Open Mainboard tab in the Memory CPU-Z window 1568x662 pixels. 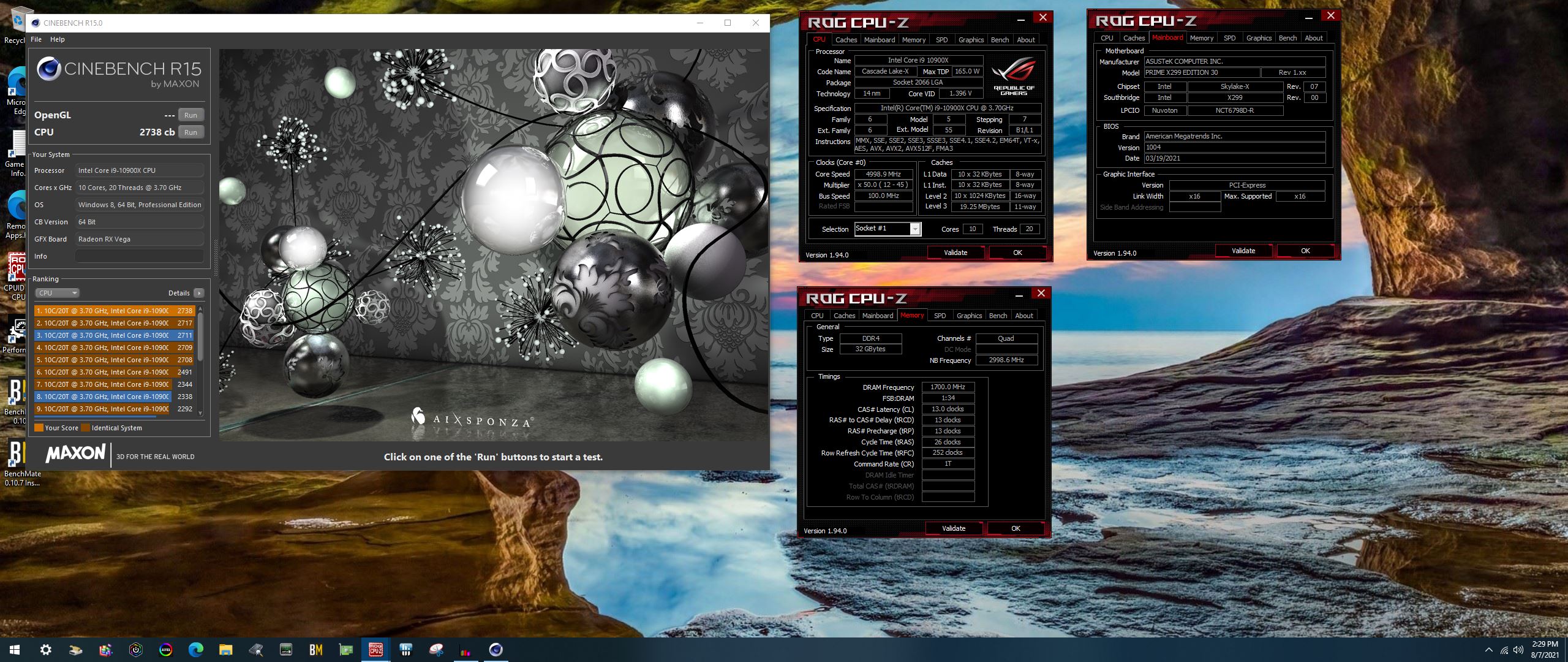tap(878, 316)
